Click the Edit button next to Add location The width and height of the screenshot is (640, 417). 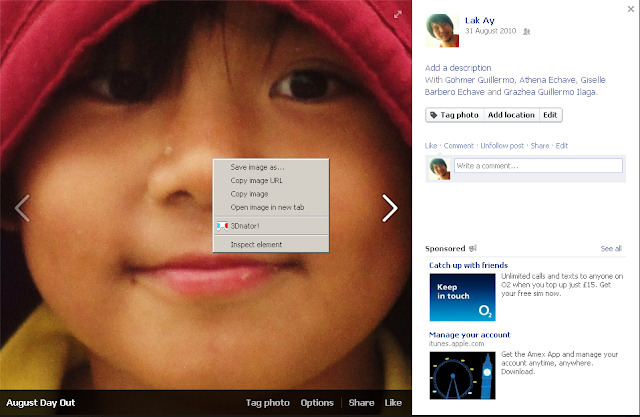[x=550, y=115]
